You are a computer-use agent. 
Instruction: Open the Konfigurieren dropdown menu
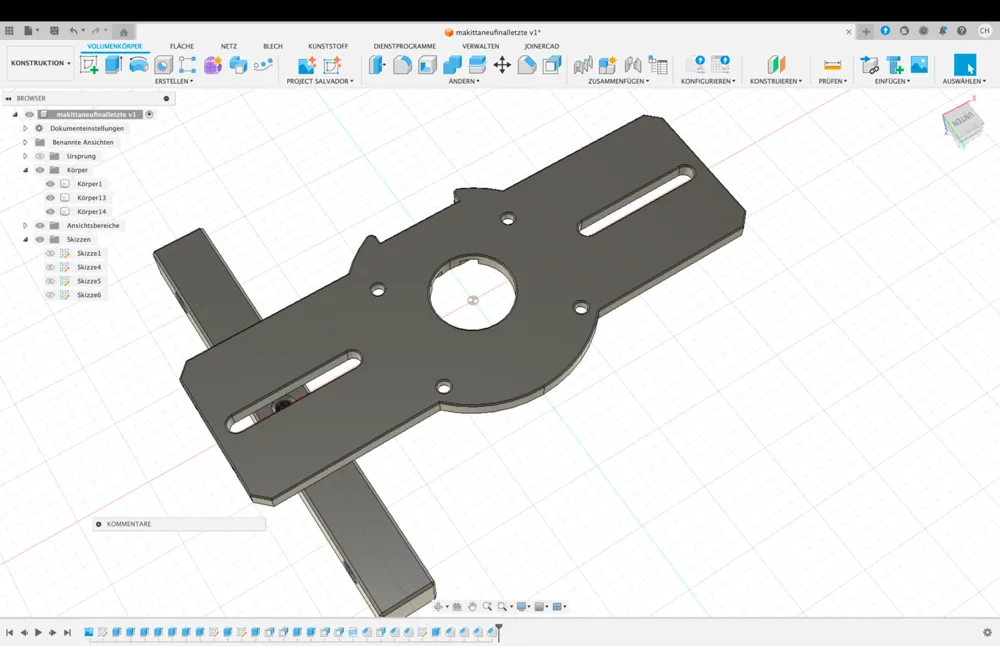708,81
